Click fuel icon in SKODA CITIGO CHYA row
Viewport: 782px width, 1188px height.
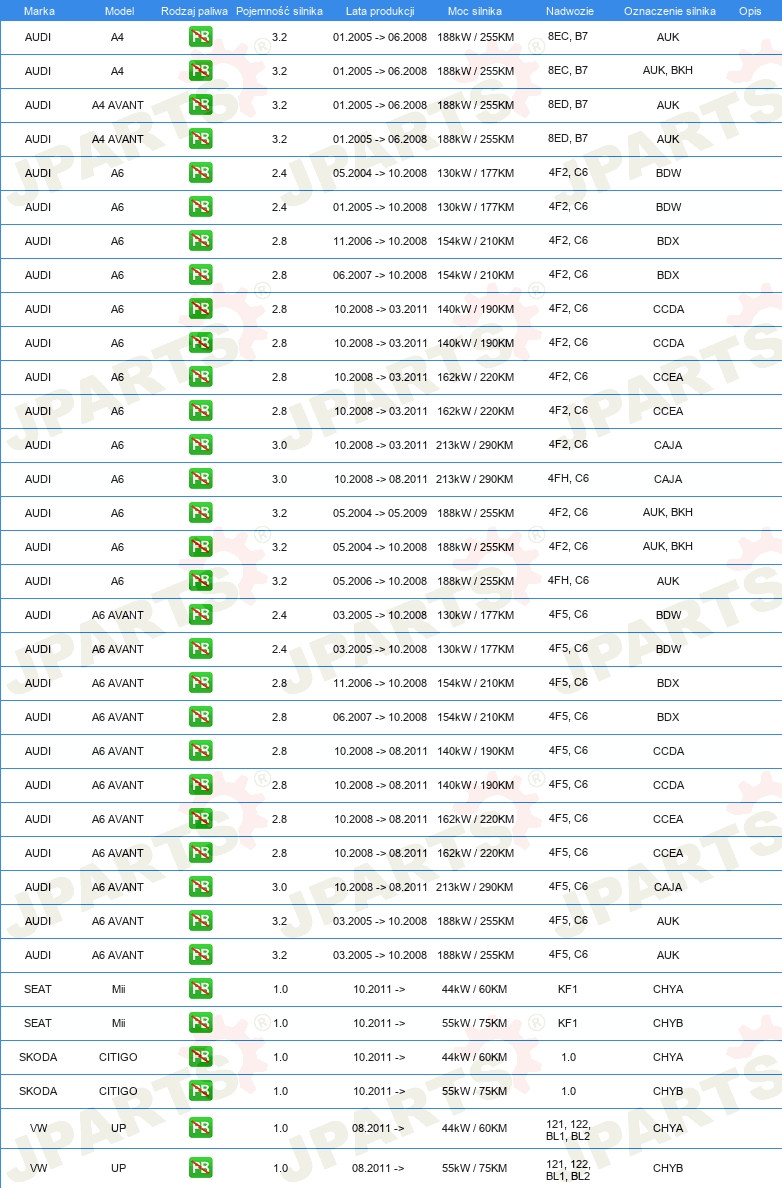(201, 1057)
